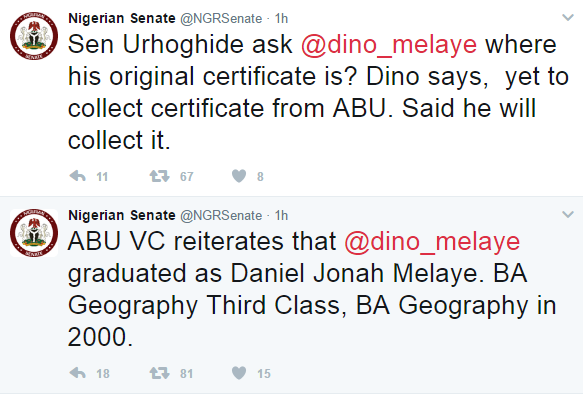
Task: Open Nigerian Senate name on second tweet
Action: point(122,215)
